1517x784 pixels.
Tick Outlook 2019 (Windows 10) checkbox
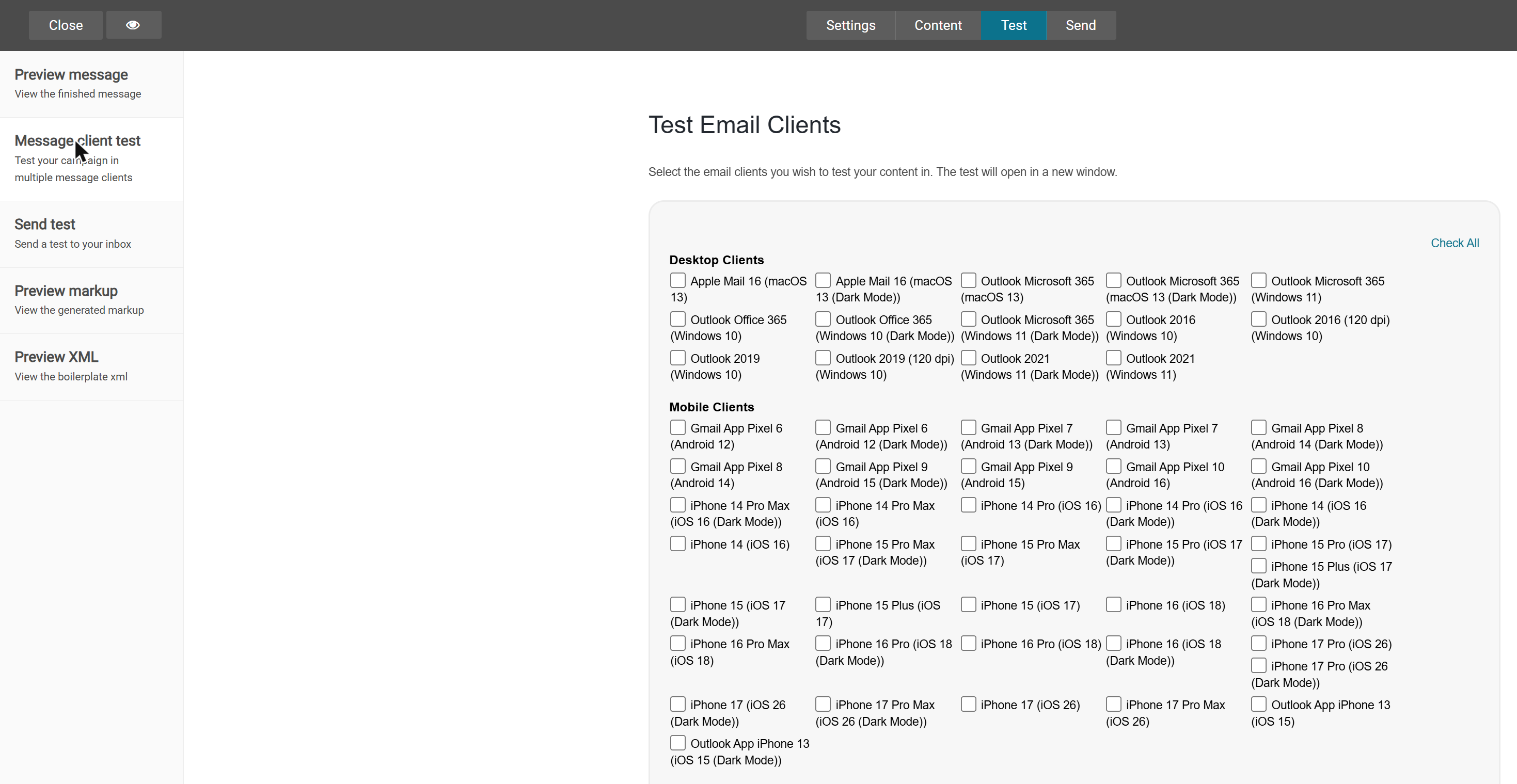click(x=678, y=358)
